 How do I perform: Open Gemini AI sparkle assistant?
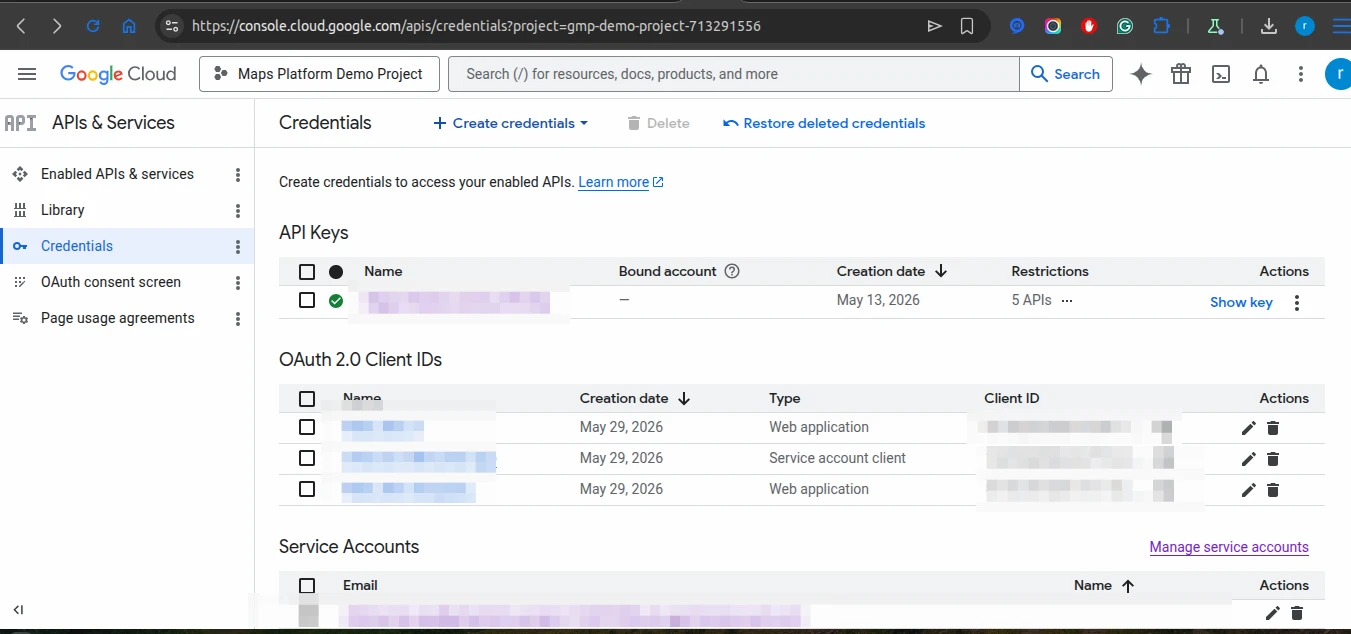coord(1141,74)
